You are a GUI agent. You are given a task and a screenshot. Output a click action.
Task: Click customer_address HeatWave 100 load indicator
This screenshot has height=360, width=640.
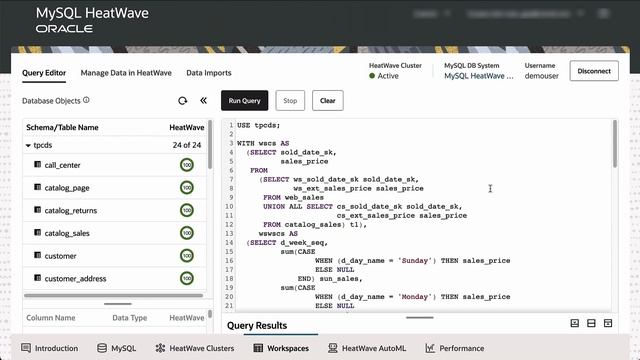(187, 278)
